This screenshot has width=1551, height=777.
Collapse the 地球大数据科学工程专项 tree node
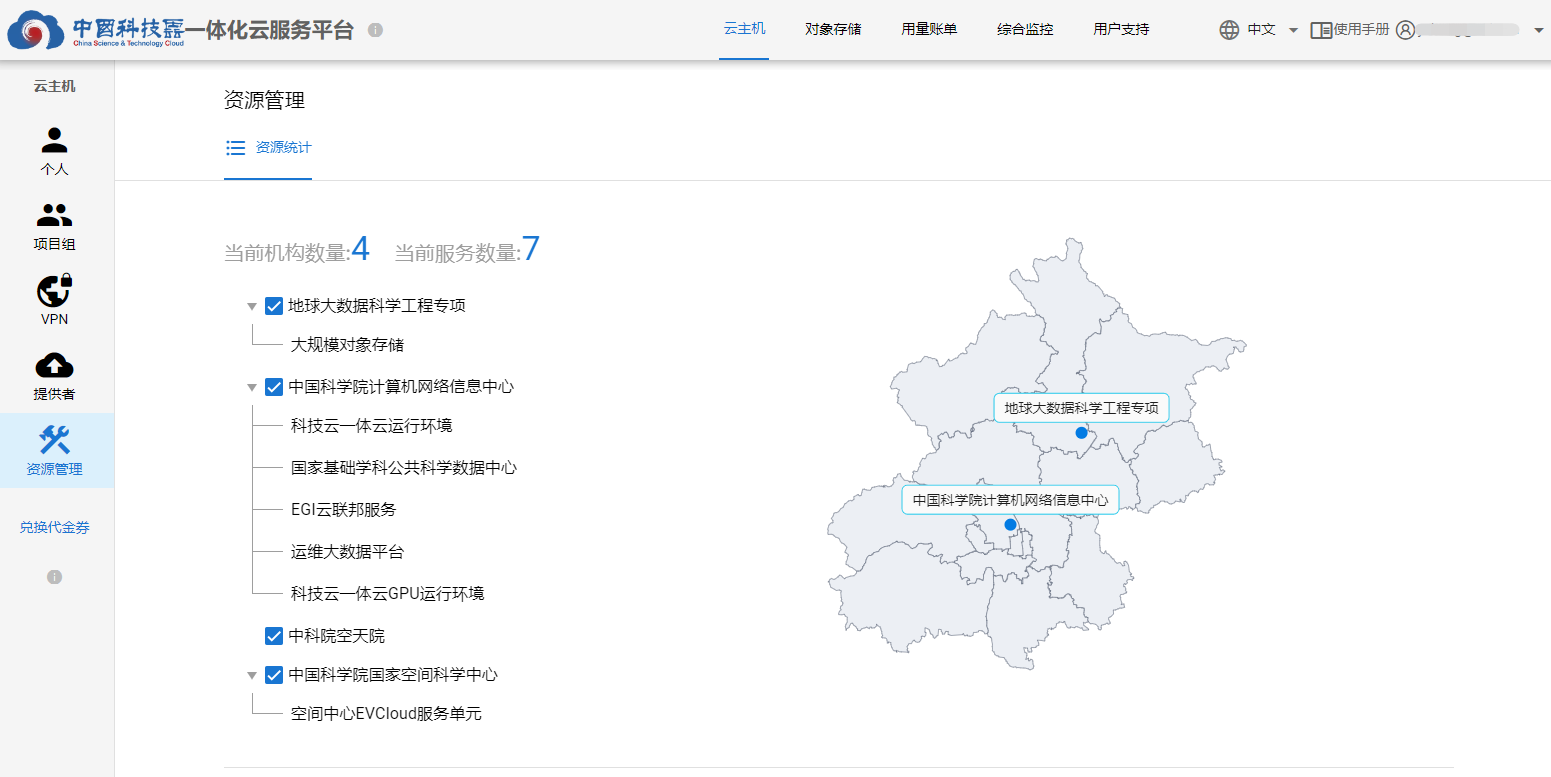[252, 306]
